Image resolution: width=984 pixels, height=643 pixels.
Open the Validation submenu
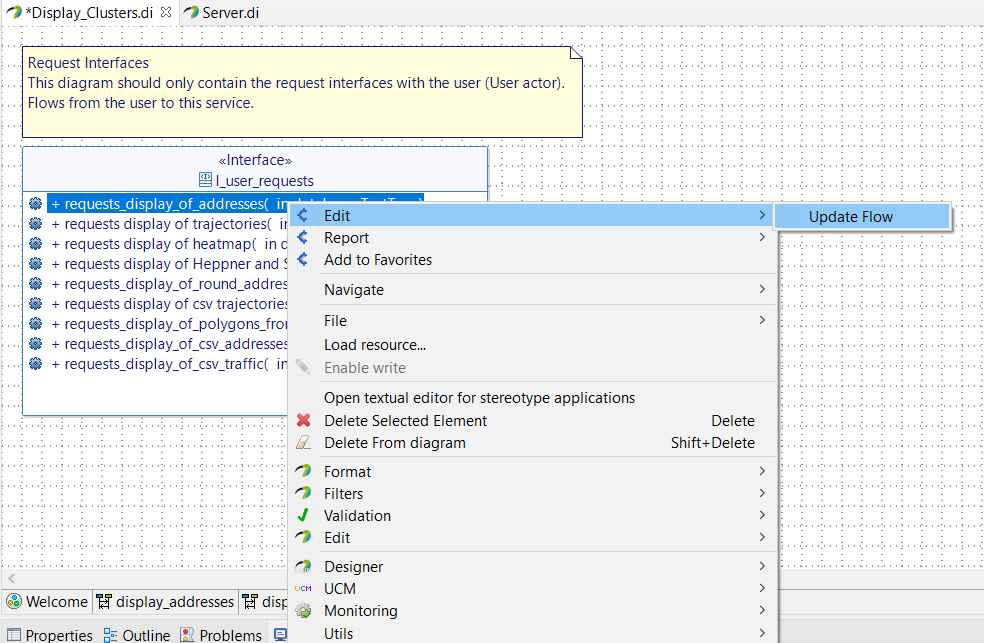pyautogui.click(x=533, y=516)
